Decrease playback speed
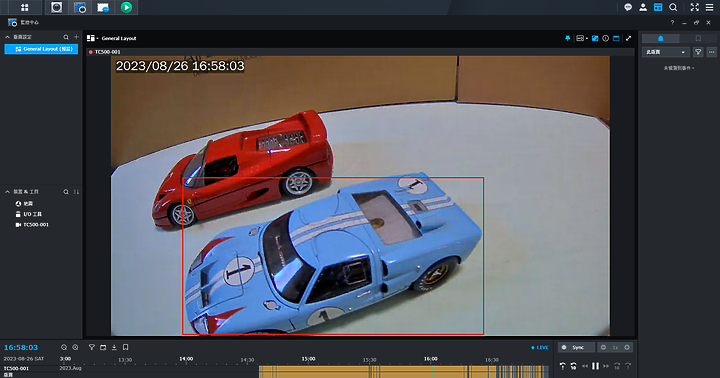 603,348
